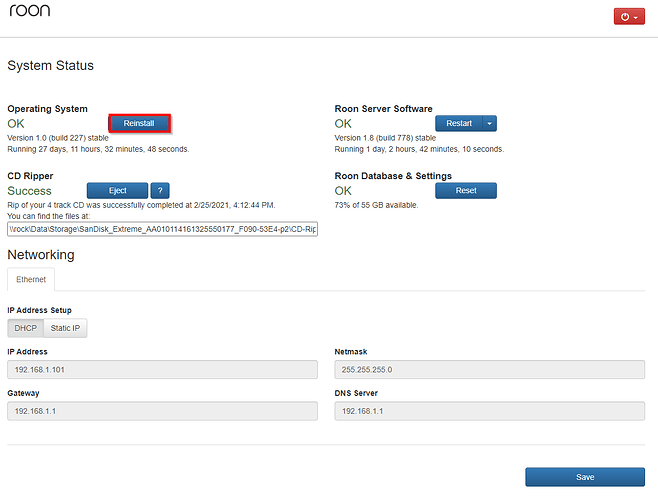
Task: Click the 'You can find the files at:' text
Action: coord(49,216)
